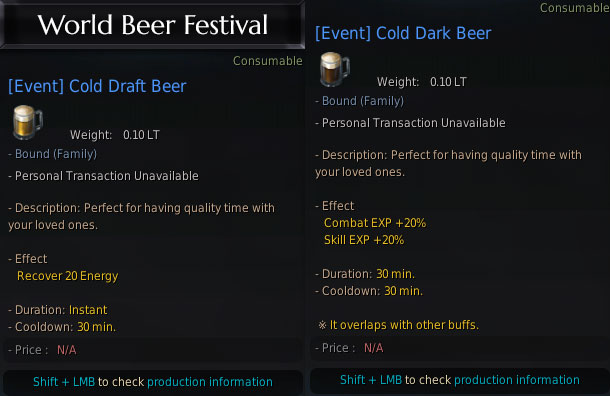Click Bound (Family) under Cold Dark Beer

[359, 101]
